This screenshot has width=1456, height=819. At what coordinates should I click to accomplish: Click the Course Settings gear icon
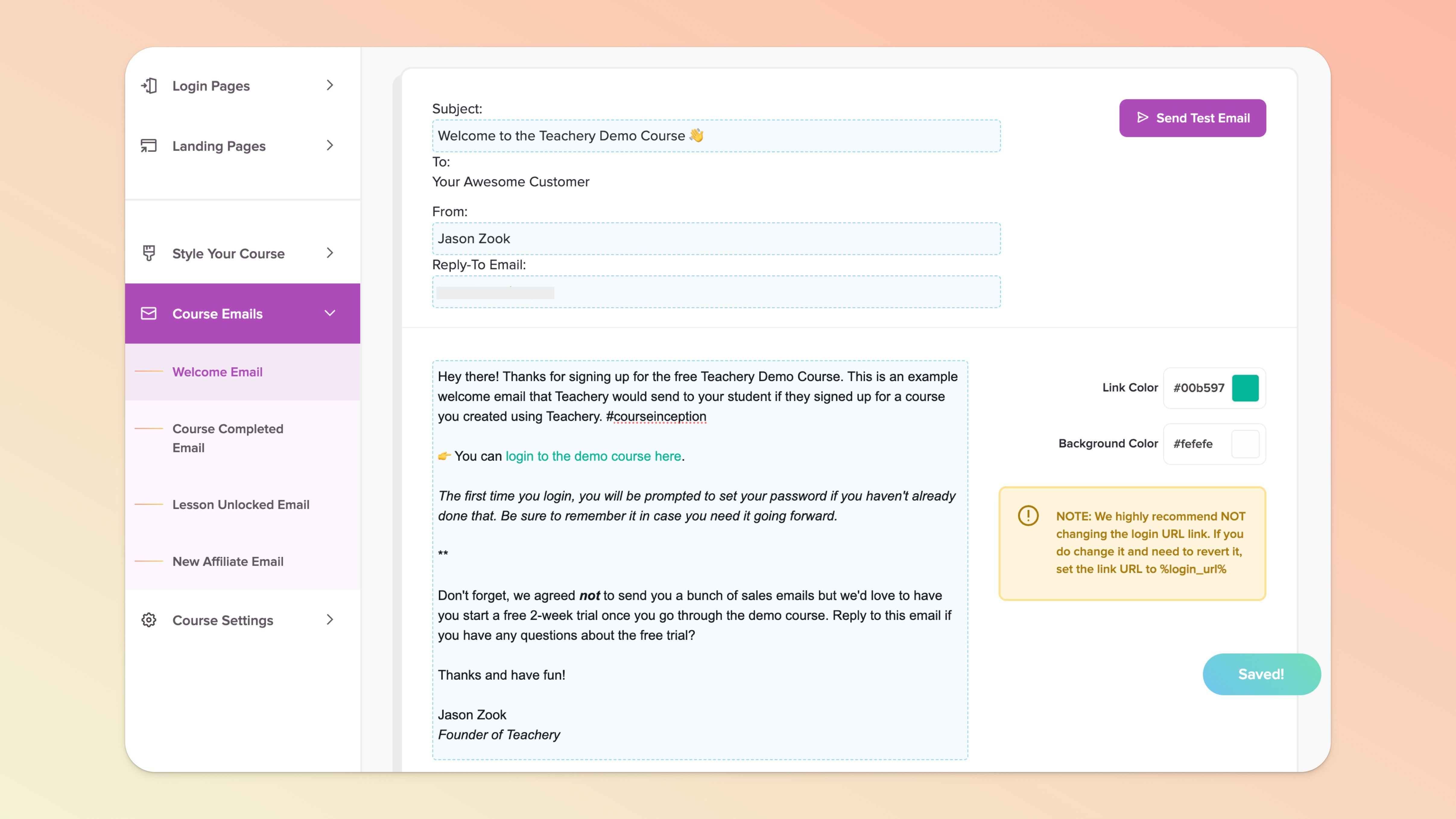point(149,620)
